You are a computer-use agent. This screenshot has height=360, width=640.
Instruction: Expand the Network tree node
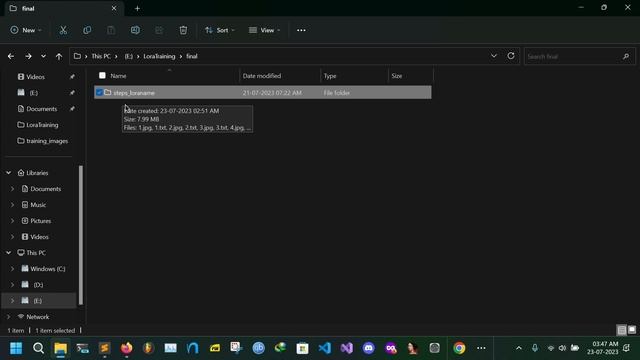(9, 317)
